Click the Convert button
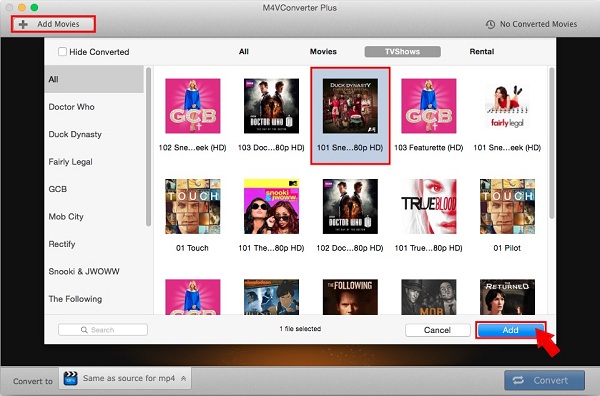Screen dimensions: 600x396 click(545, 380)
